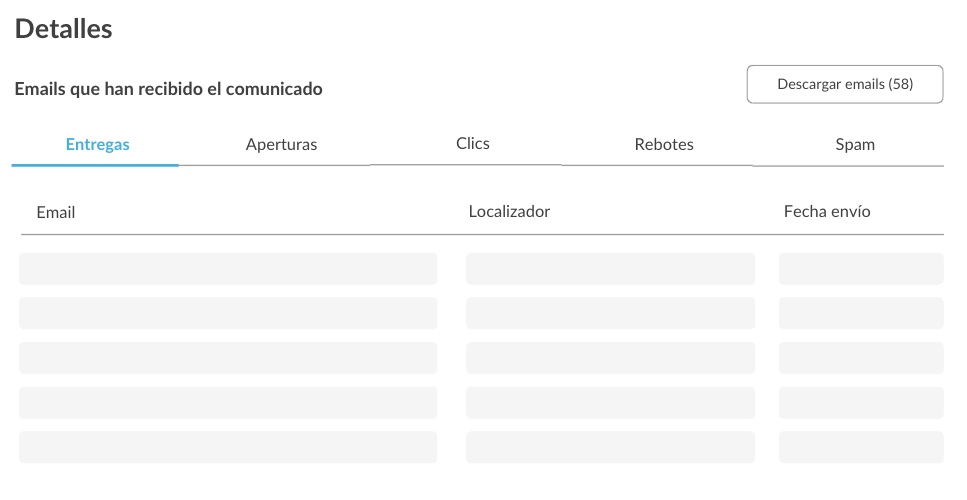Click the Email column header
This screenshot has width=967, height=500.
pyautogui.click(x=56, y=213)
